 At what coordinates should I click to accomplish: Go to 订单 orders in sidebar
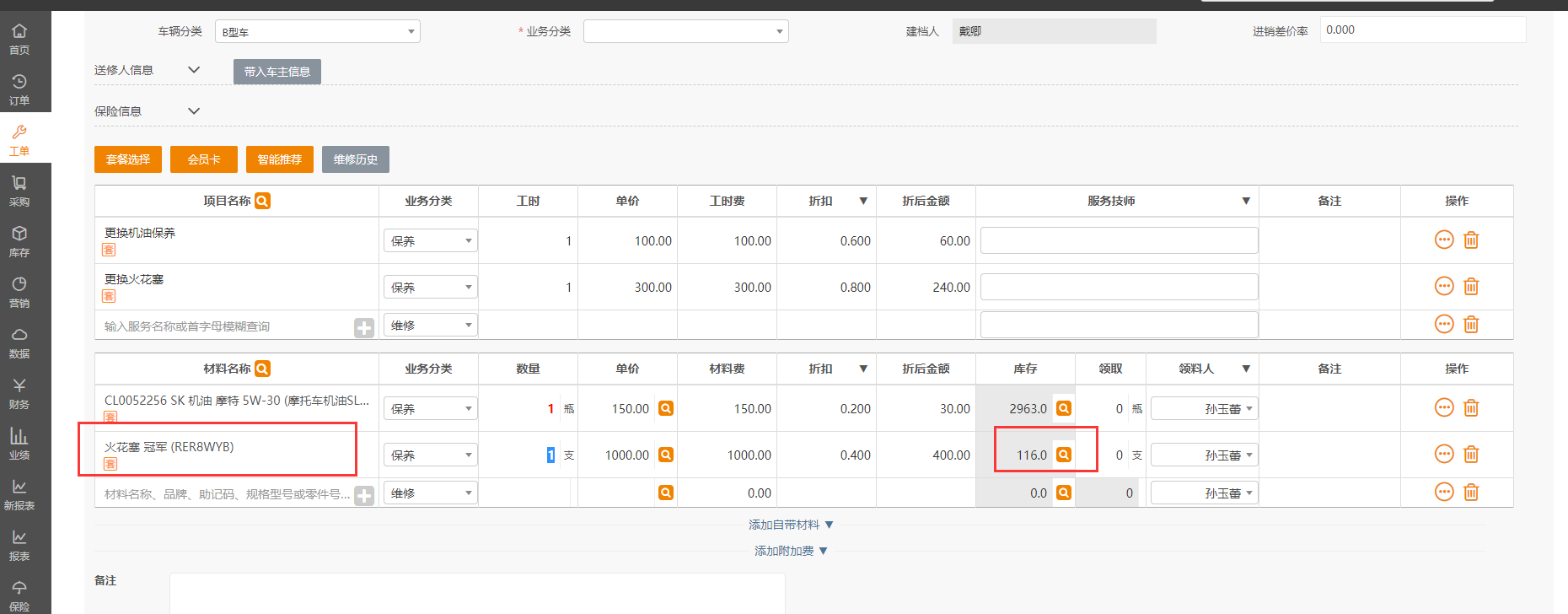(19, 89)
